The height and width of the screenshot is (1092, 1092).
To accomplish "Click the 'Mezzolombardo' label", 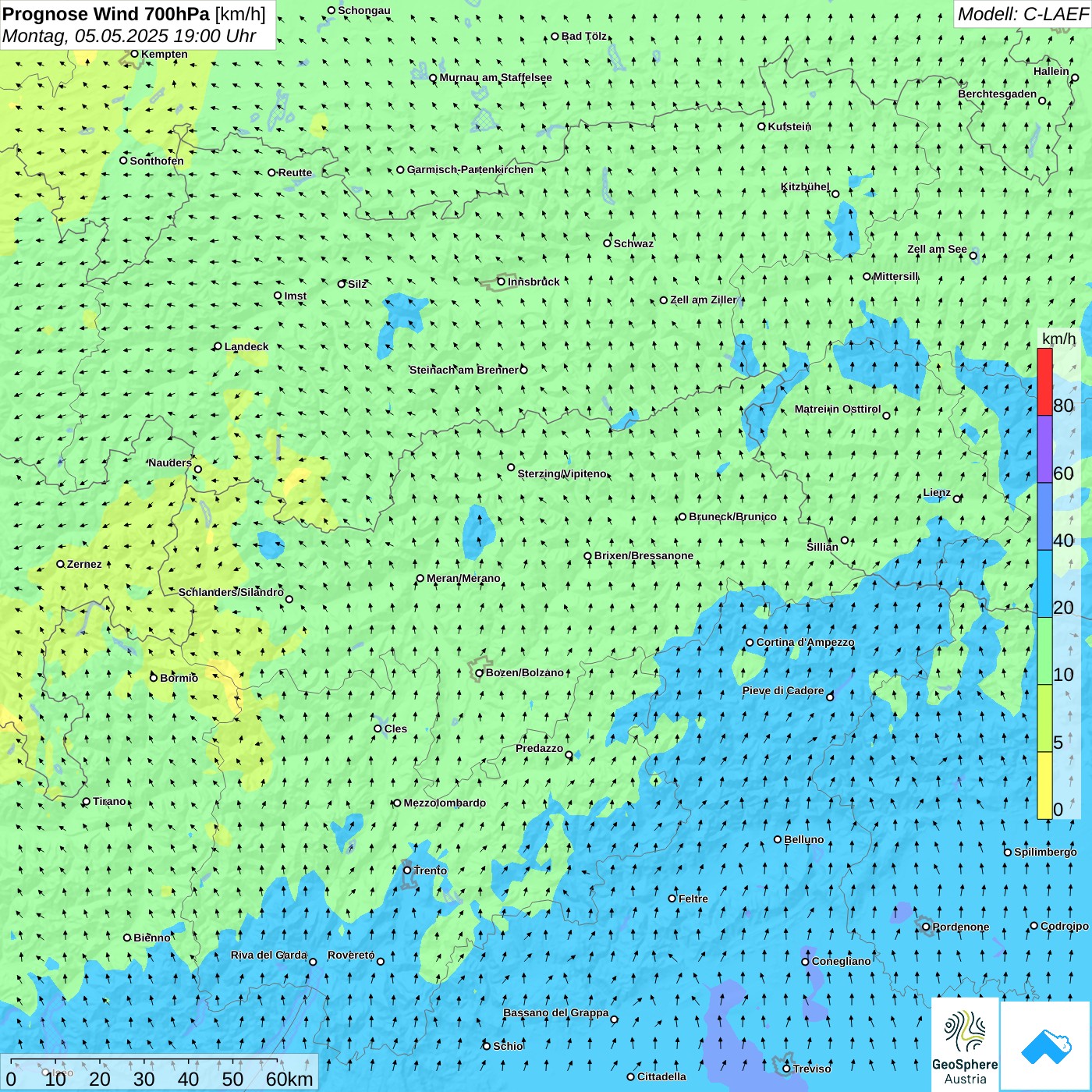I will click(x=445, y=803).
